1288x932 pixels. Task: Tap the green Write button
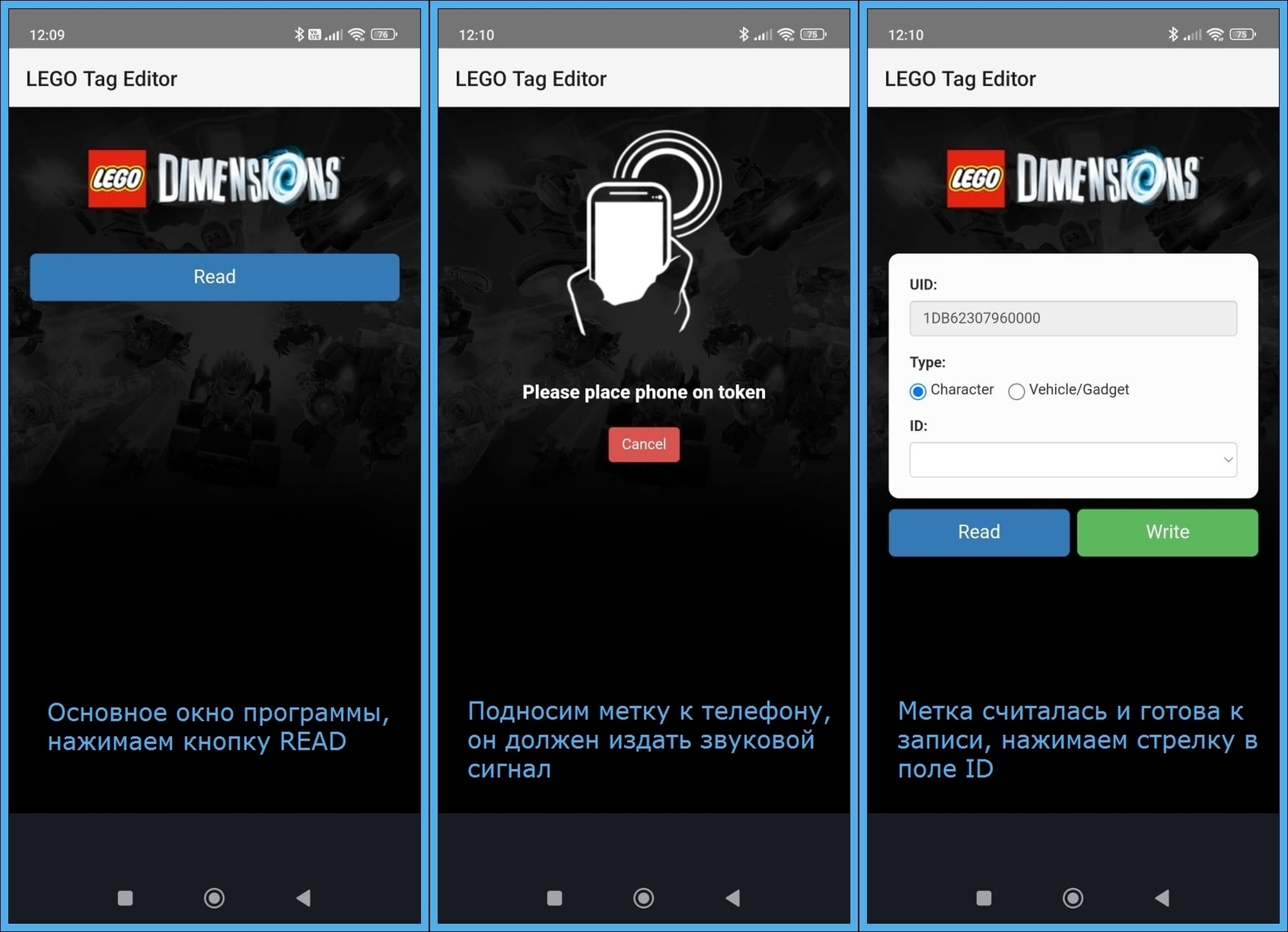coord(1167,532)
